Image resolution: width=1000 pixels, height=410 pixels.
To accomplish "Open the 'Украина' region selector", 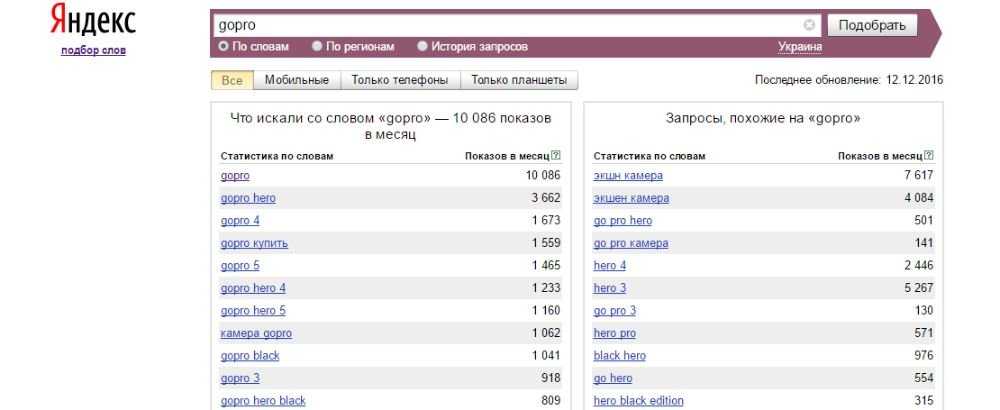I will point(800,47).
